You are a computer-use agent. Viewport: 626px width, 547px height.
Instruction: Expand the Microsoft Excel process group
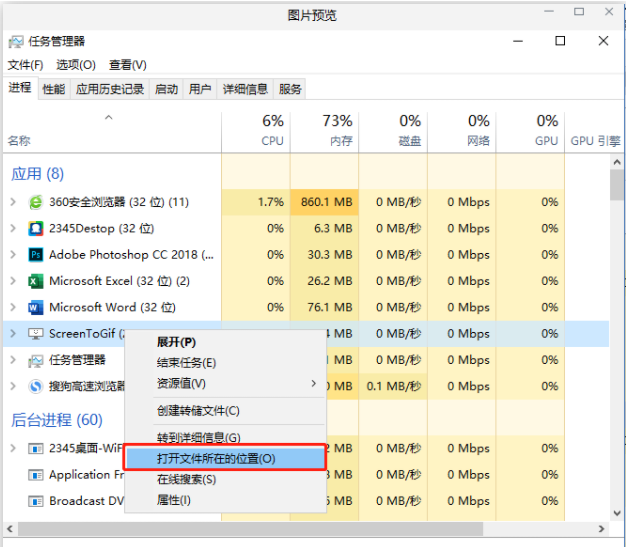[13, 281]
